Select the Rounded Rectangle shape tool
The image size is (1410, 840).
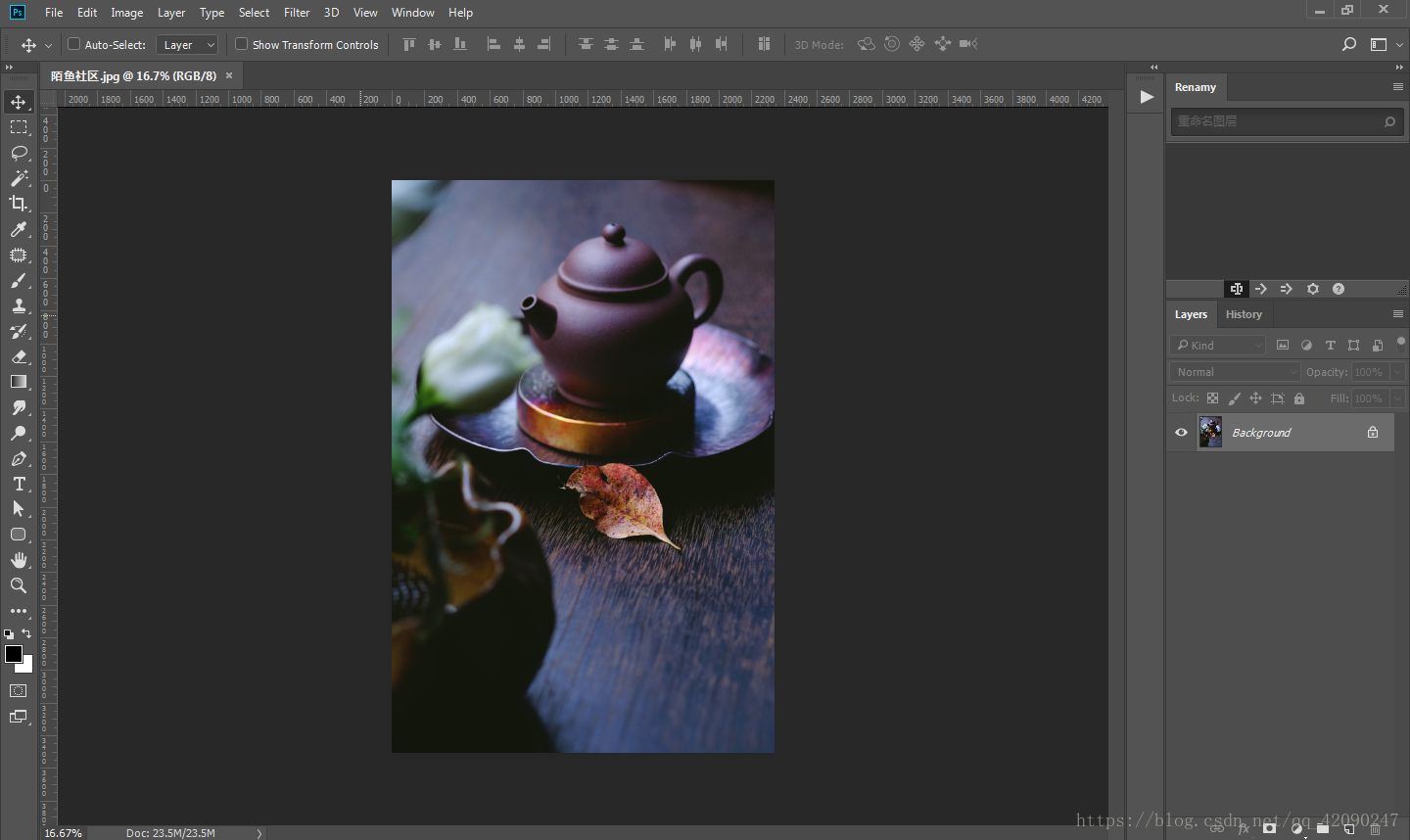(19, 535)
